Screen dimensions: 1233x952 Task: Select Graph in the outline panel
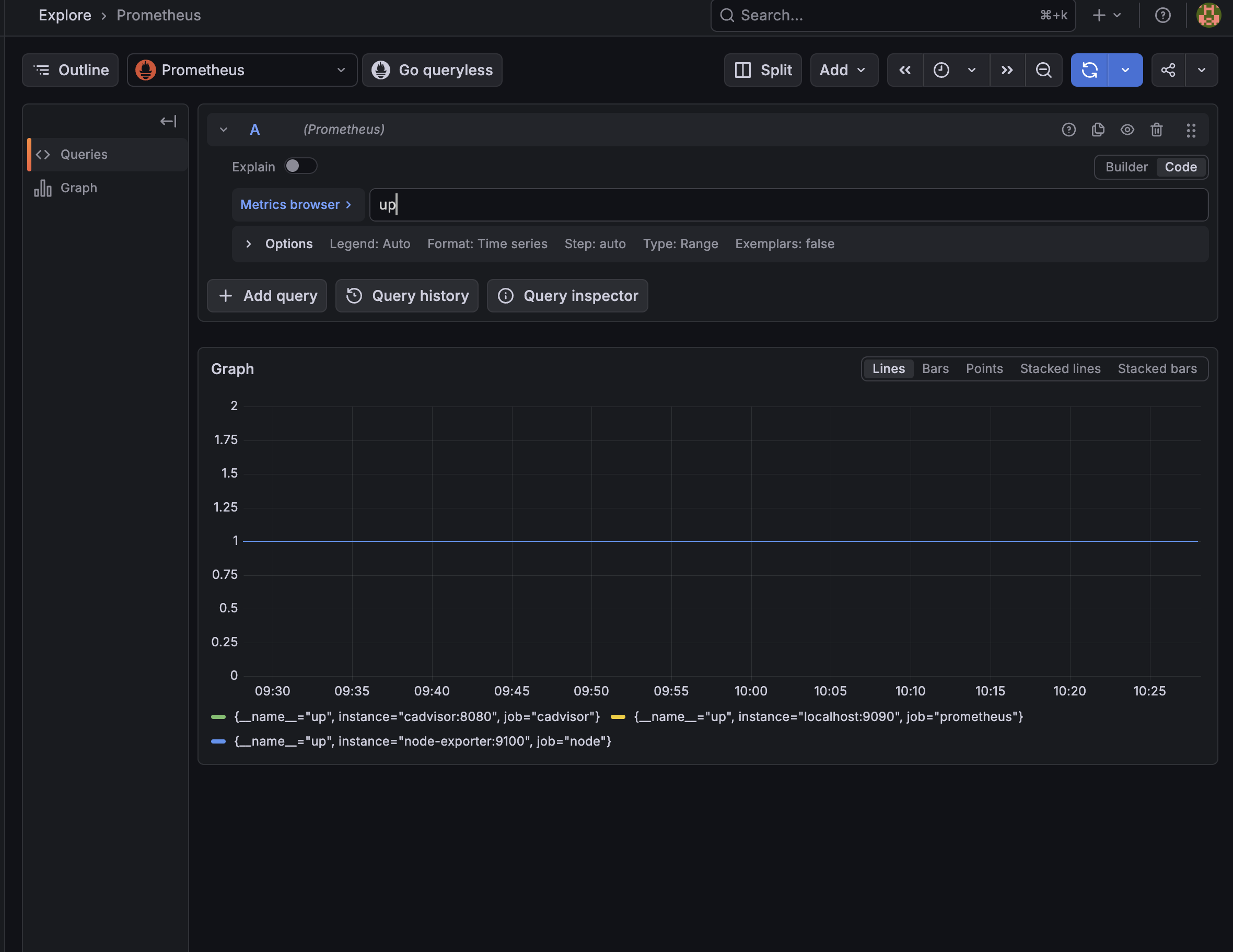pyautogui.click(x=108, y=188)
